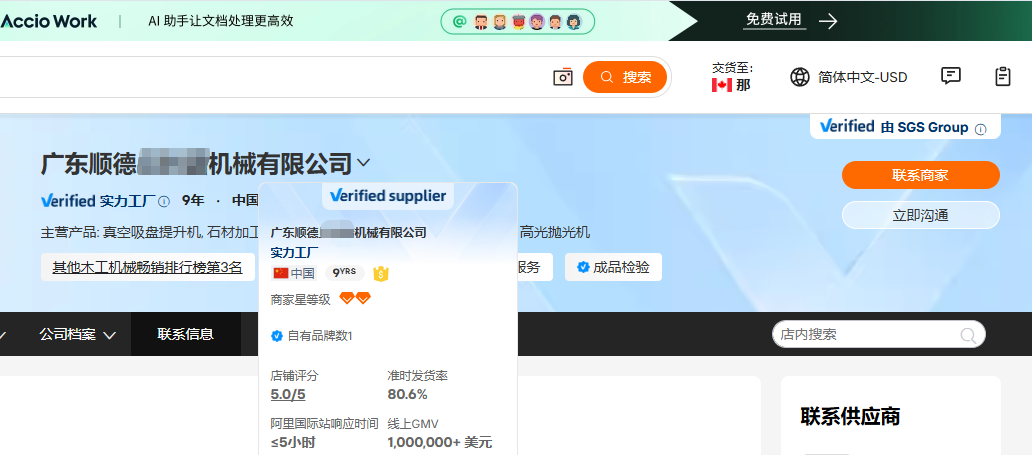
Task: Switch to the 联系信息 tab
Action: point(186,334)
